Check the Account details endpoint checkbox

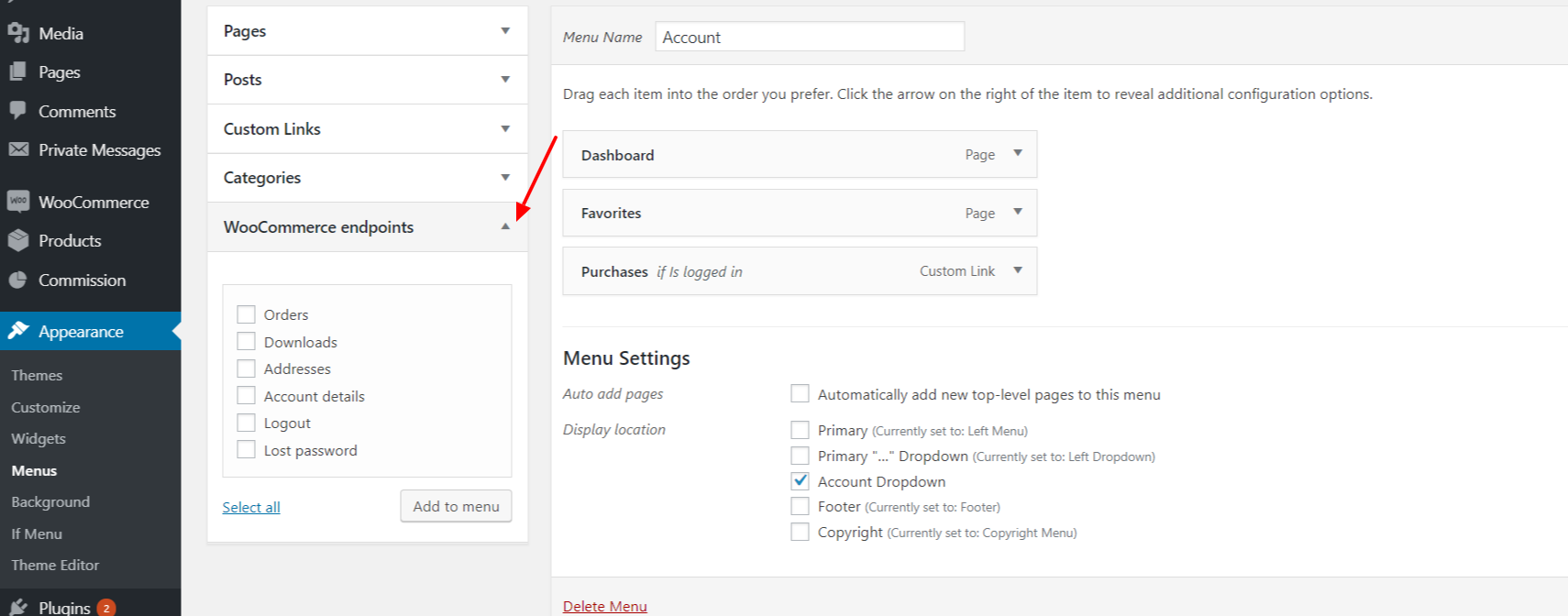pyautogui.click(x=246, y=396)
